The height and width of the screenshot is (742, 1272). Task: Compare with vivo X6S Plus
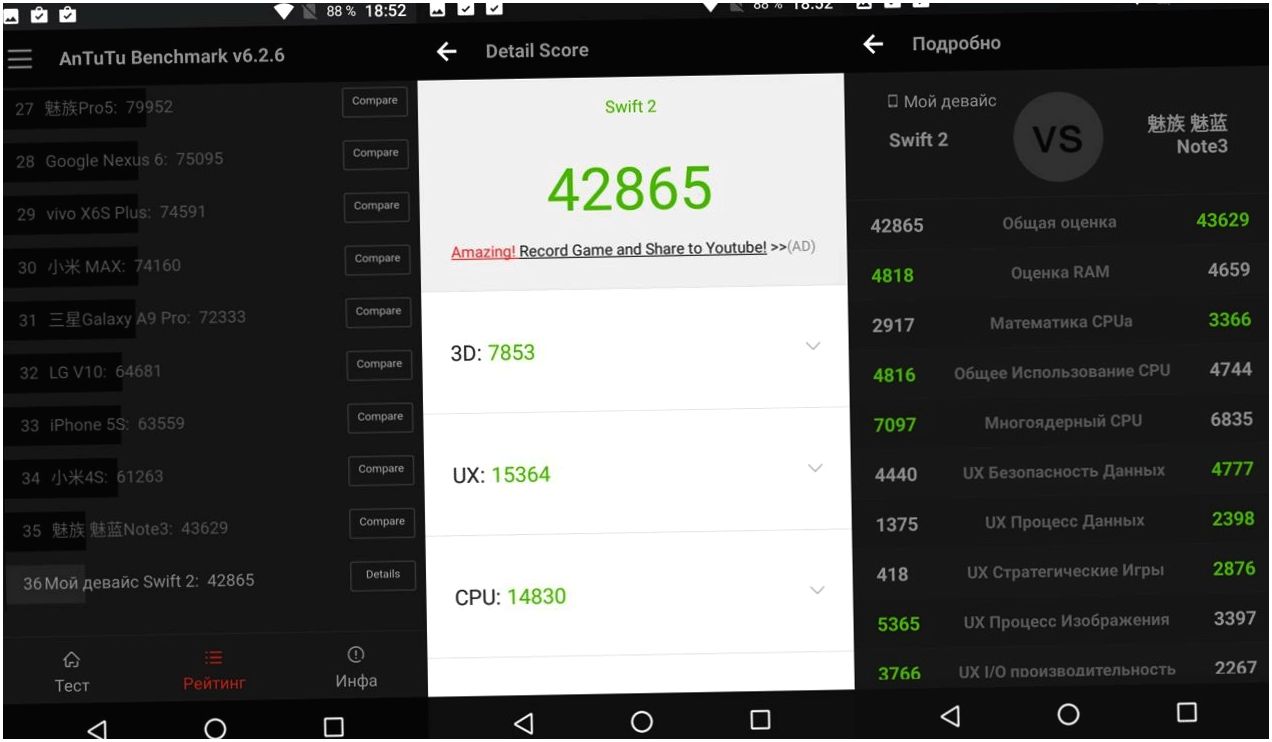pyautogui.click(x=376, y=207)
